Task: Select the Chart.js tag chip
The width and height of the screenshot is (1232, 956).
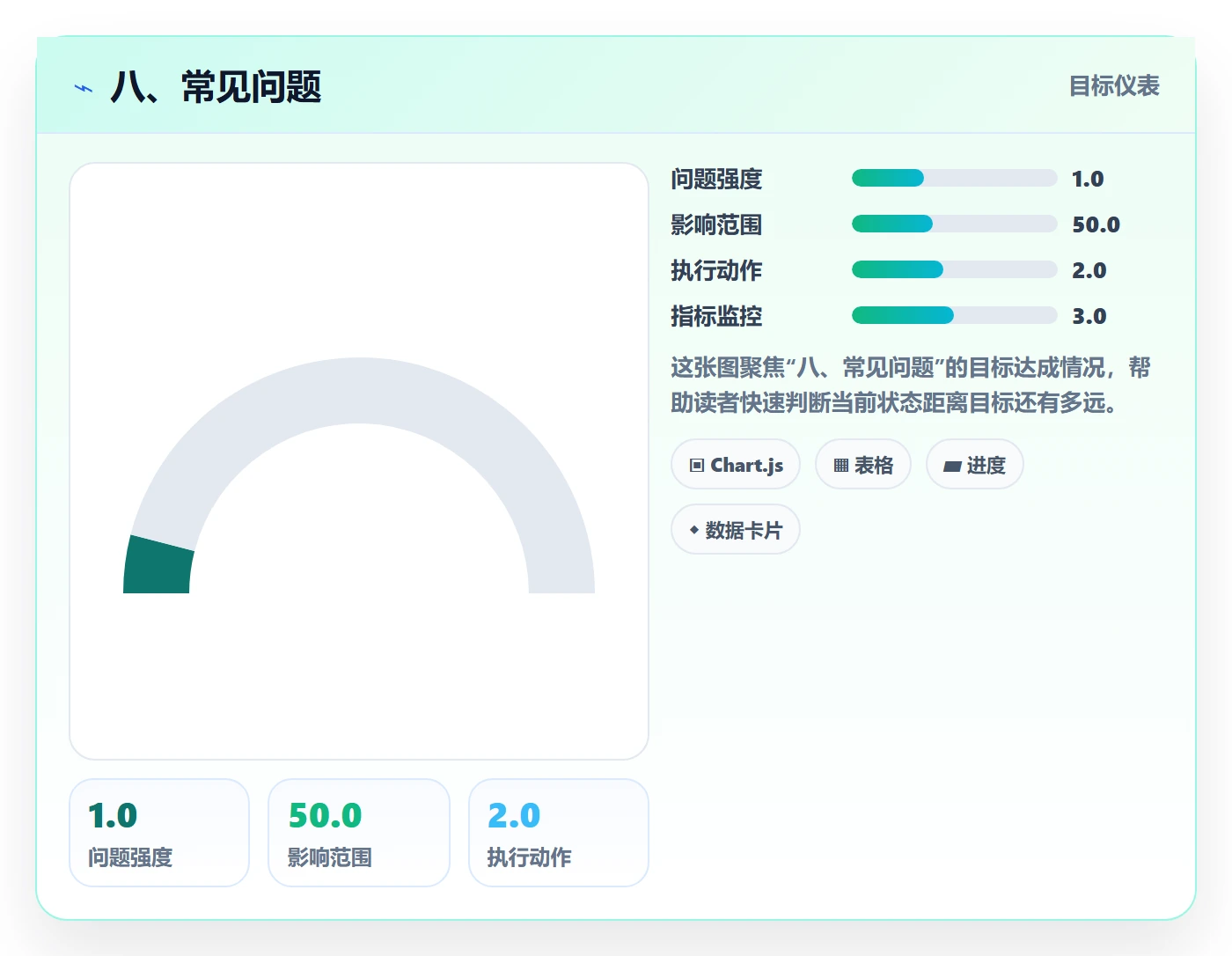Action: click(x=736, y=464)
